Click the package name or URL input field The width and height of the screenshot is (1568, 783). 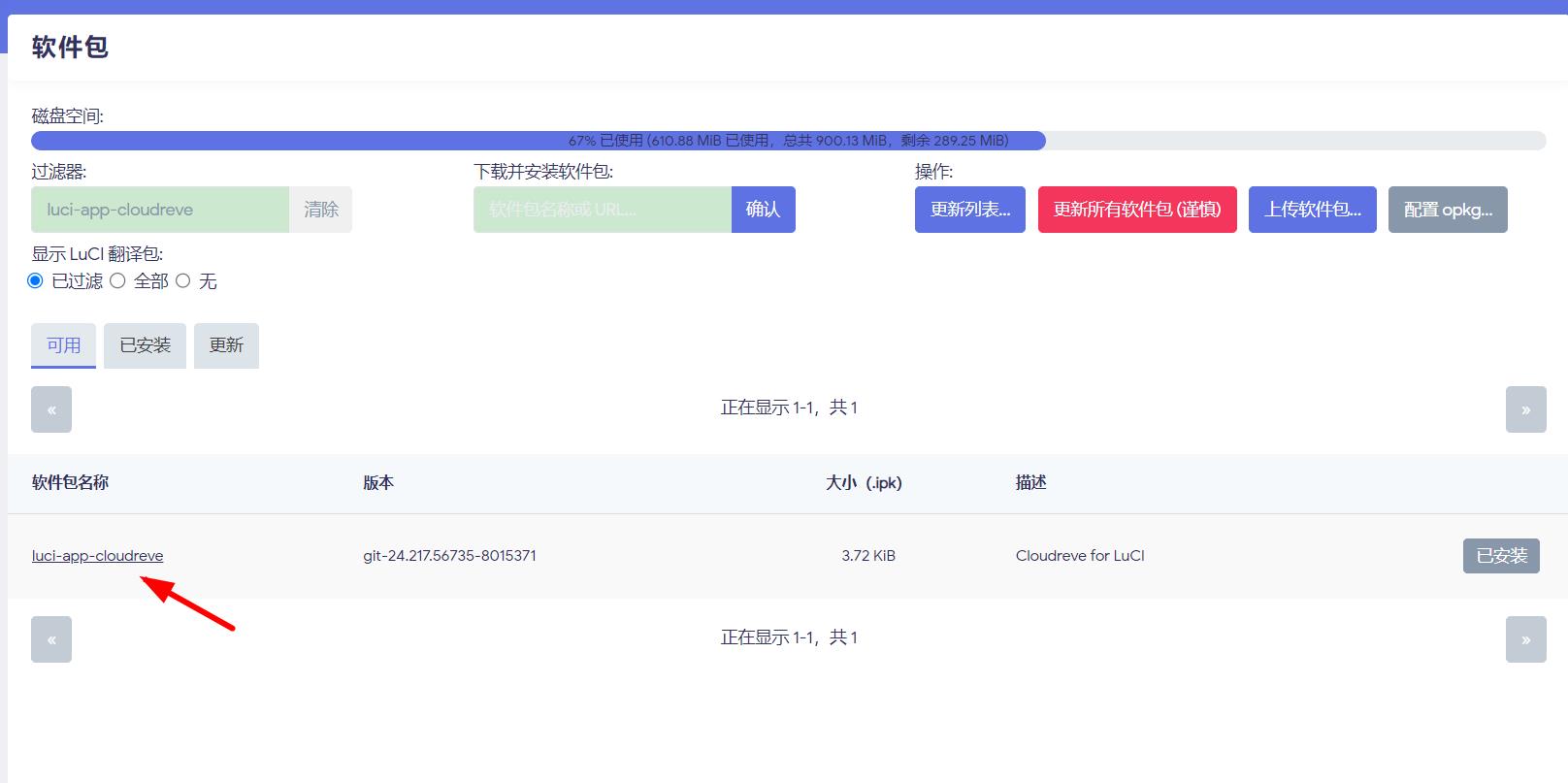[603, 210]
